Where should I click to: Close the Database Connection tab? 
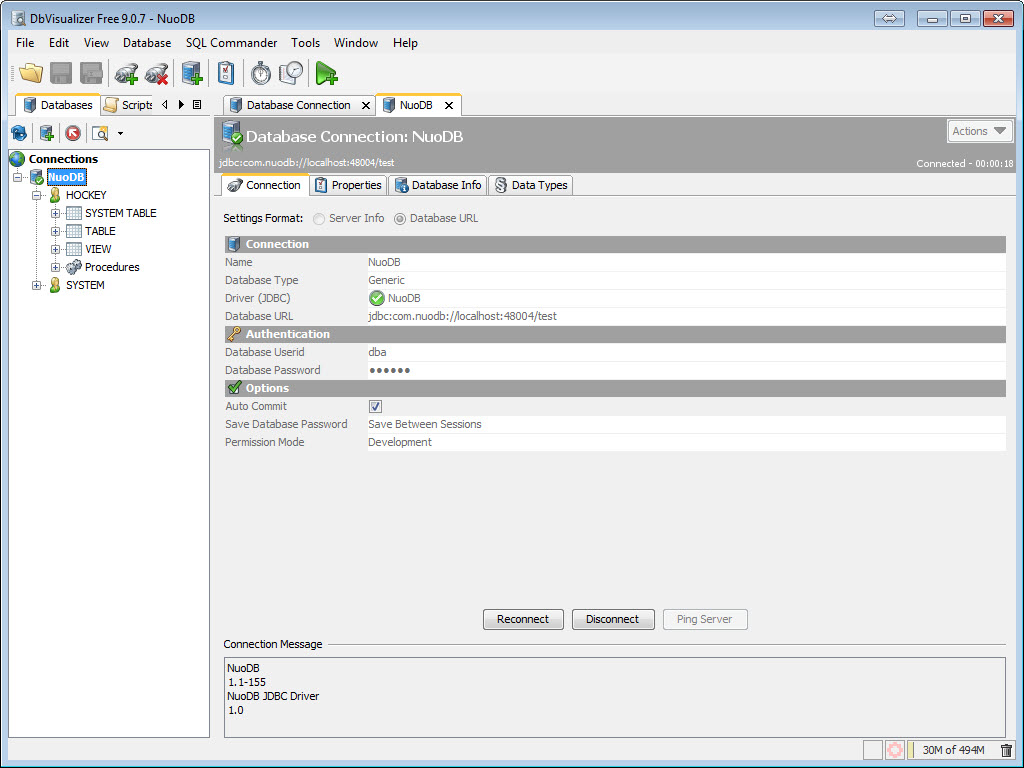coord(366,105)
